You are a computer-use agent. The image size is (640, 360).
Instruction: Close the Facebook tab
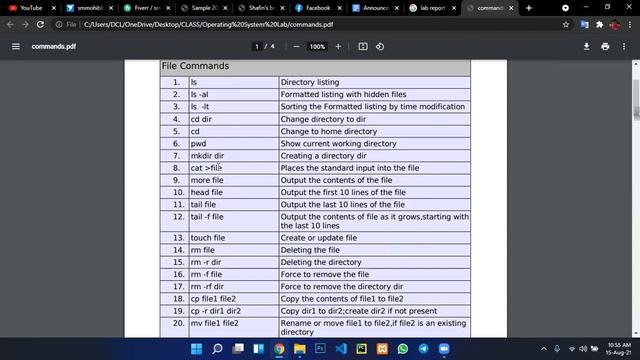pos(339,8)
